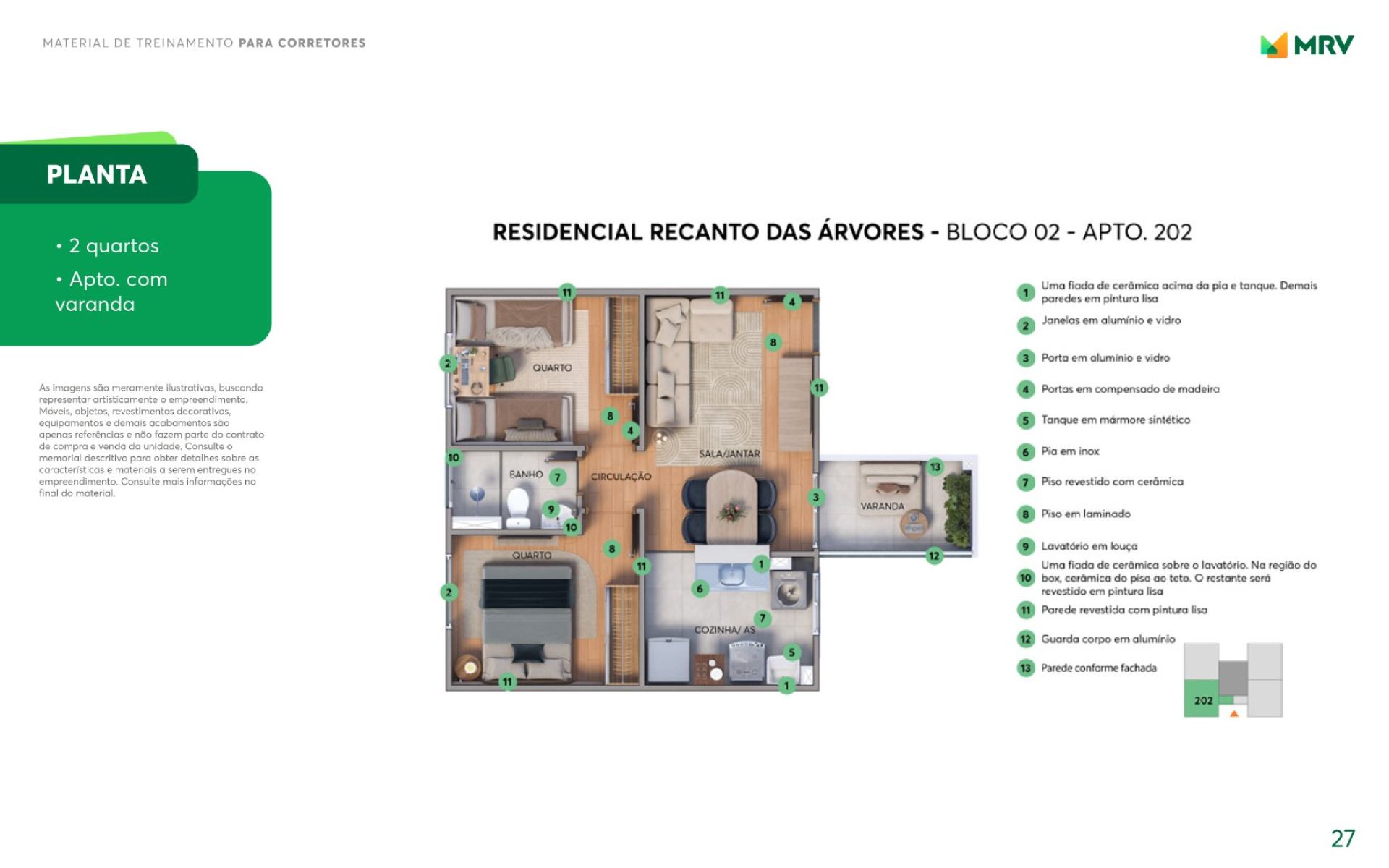Image resolution: width=1389 pixels, height=868 pixels.
Task: Click legend marker 5 for Tanque
Action: click(x=1025, y=420)
